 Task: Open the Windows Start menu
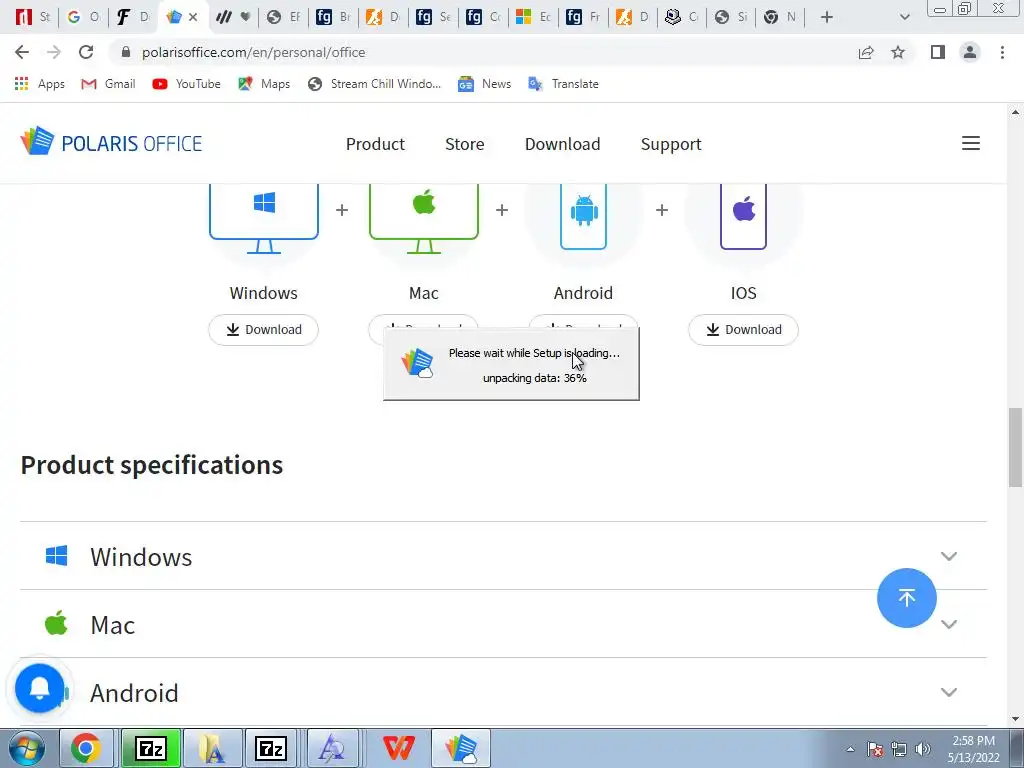point(27,748)
